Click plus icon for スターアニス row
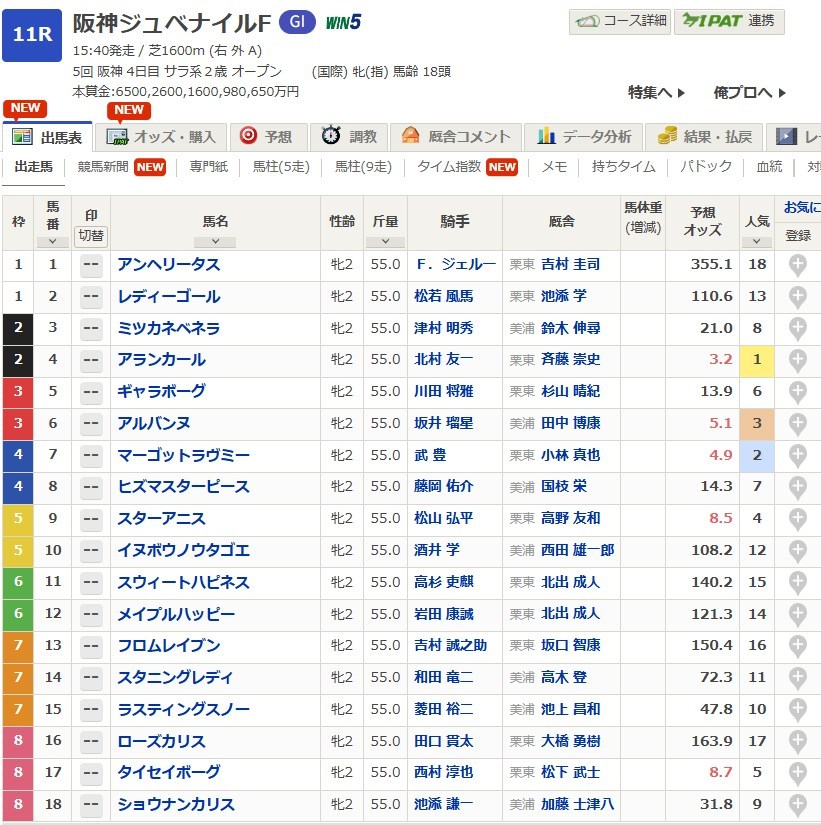The image size is (821, 825). (x=797, y=519)
